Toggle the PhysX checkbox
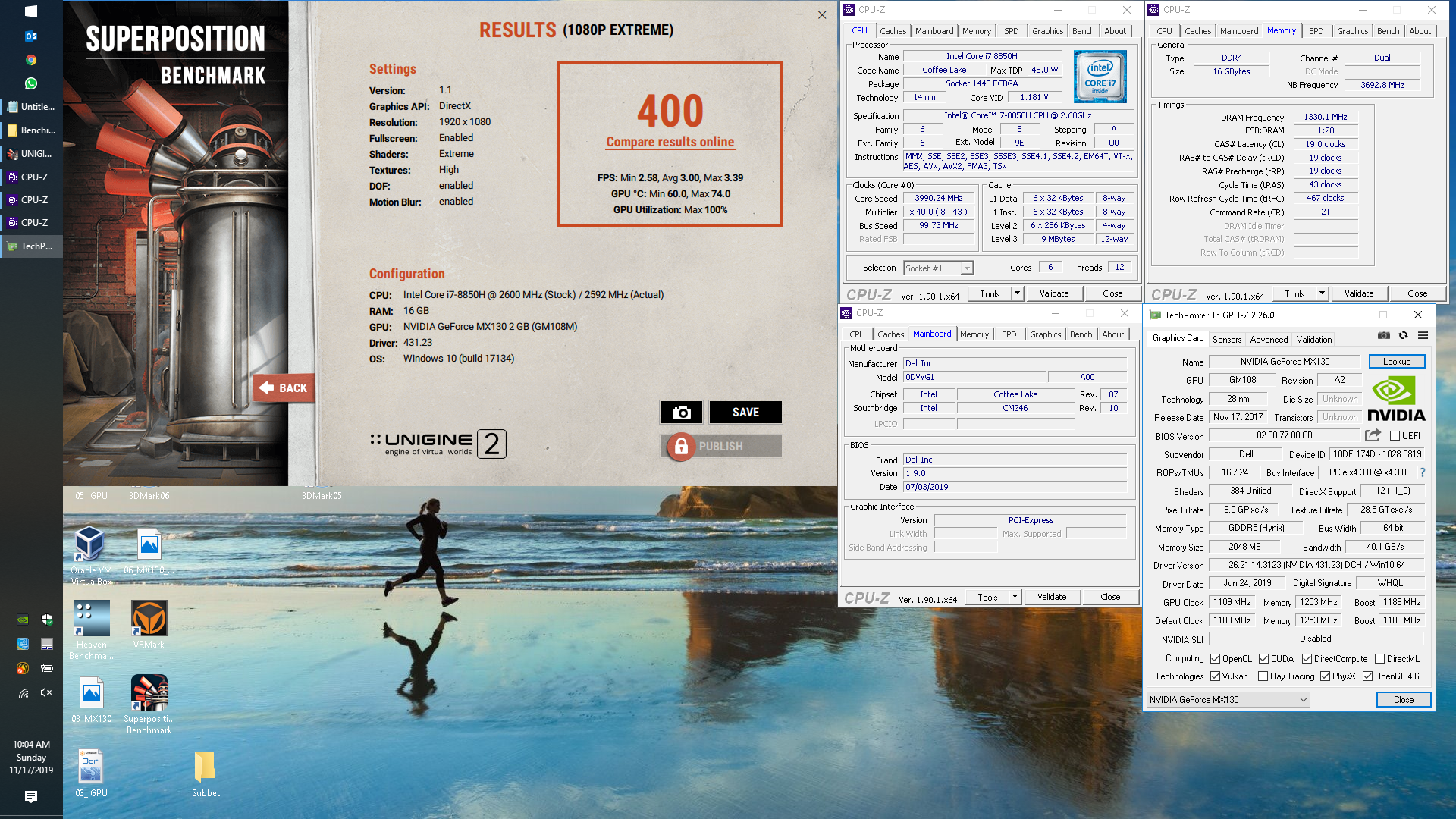The height and width of the screenshot is (819, 1456). click(x=1325, y=676)
